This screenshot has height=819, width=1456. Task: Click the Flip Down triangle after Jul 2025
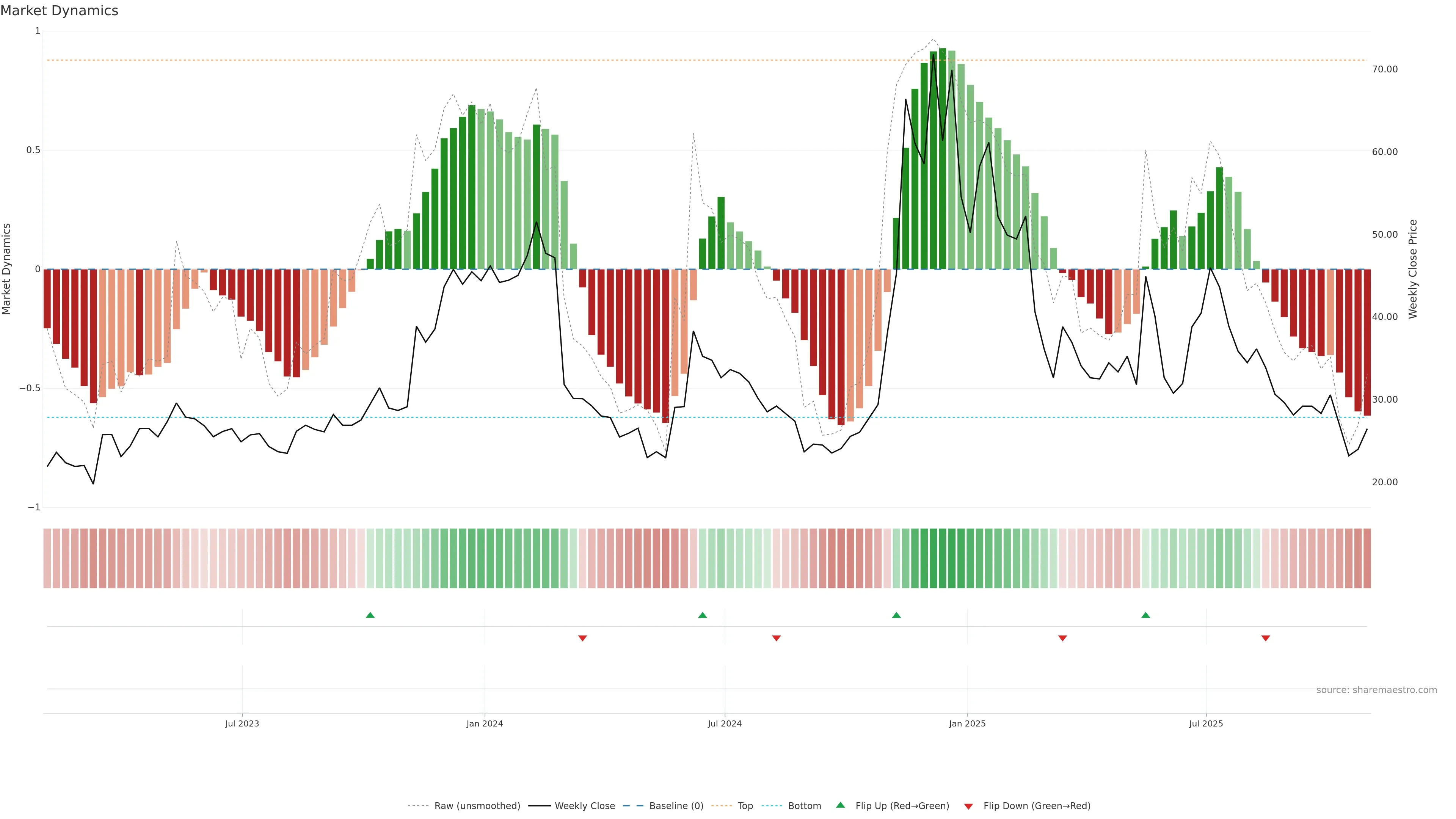pyautogui.click(x=1266, y=638)
